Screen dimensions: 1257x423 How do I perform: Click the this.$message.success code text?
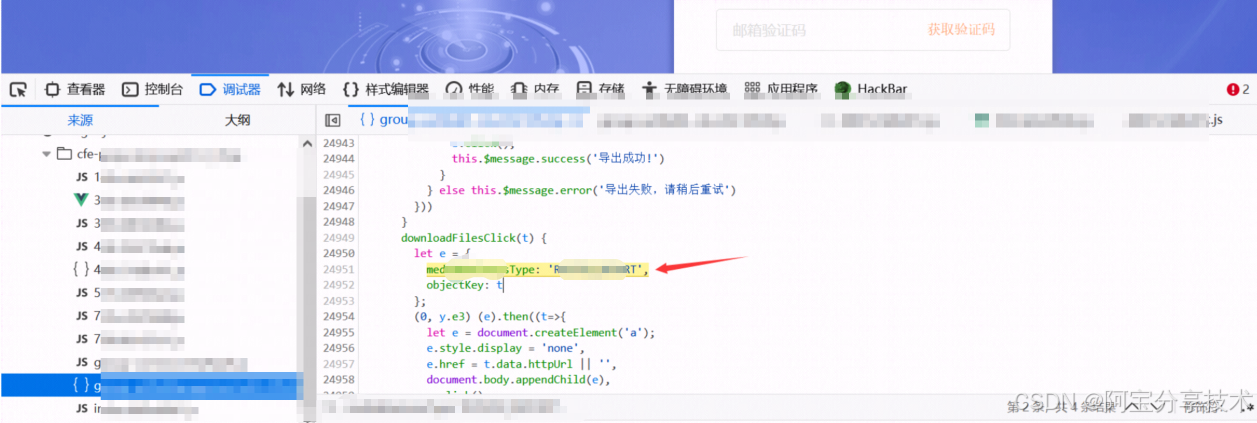[x=558, y=158]
